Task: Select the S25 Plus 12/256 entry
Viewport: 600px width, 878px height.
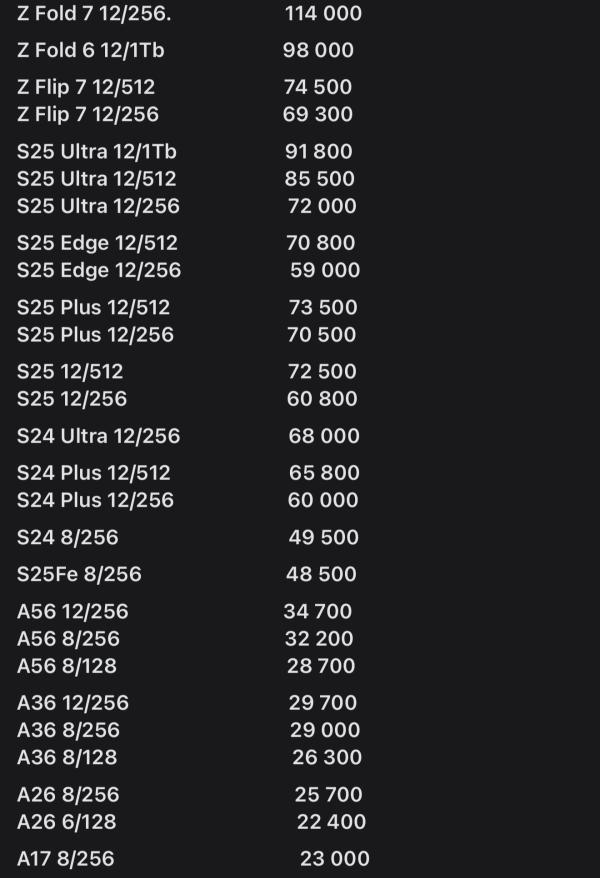Action: click(x=95, y=335)
